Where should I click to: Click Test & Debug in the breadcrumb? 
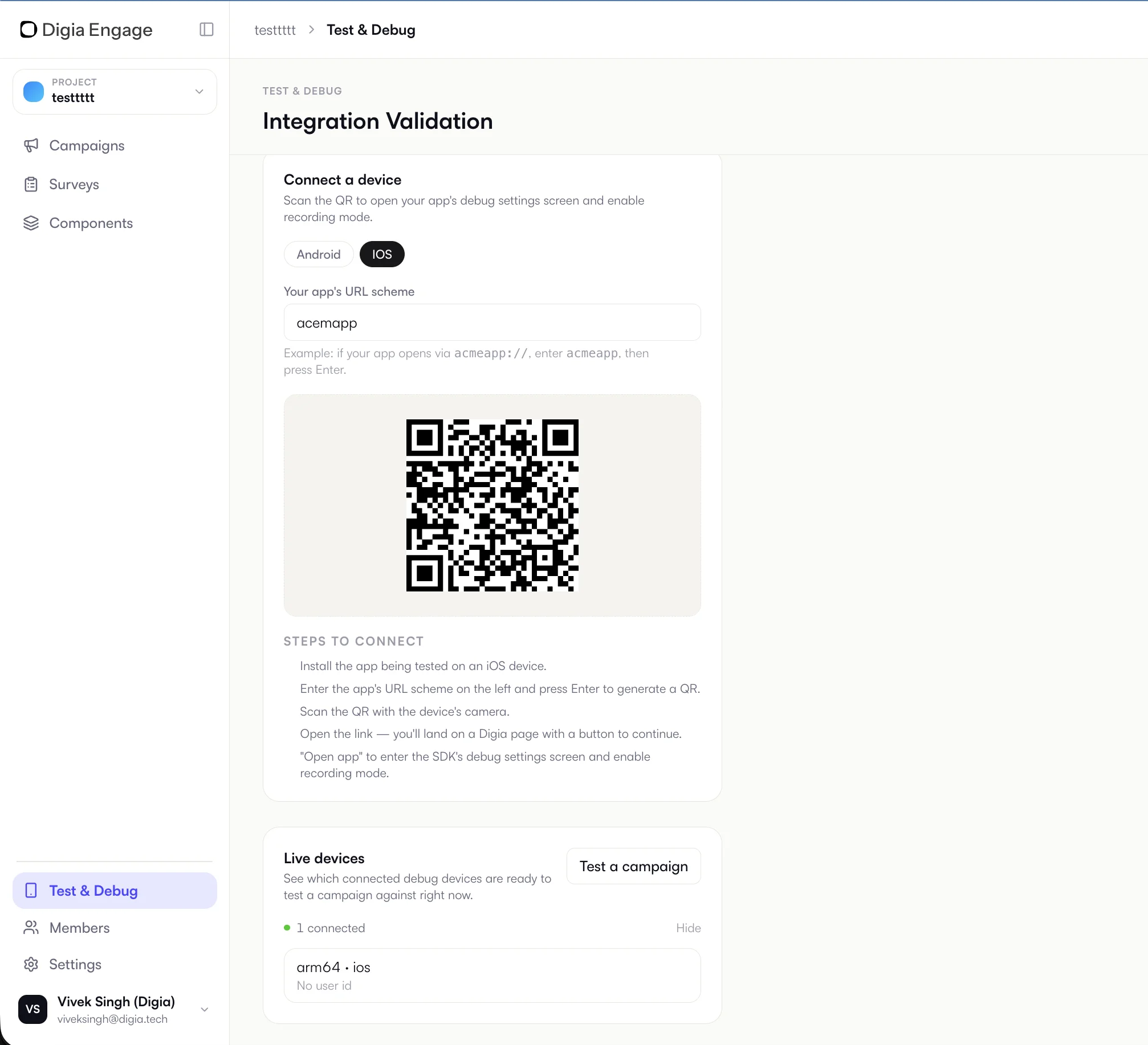pos(371,30)
